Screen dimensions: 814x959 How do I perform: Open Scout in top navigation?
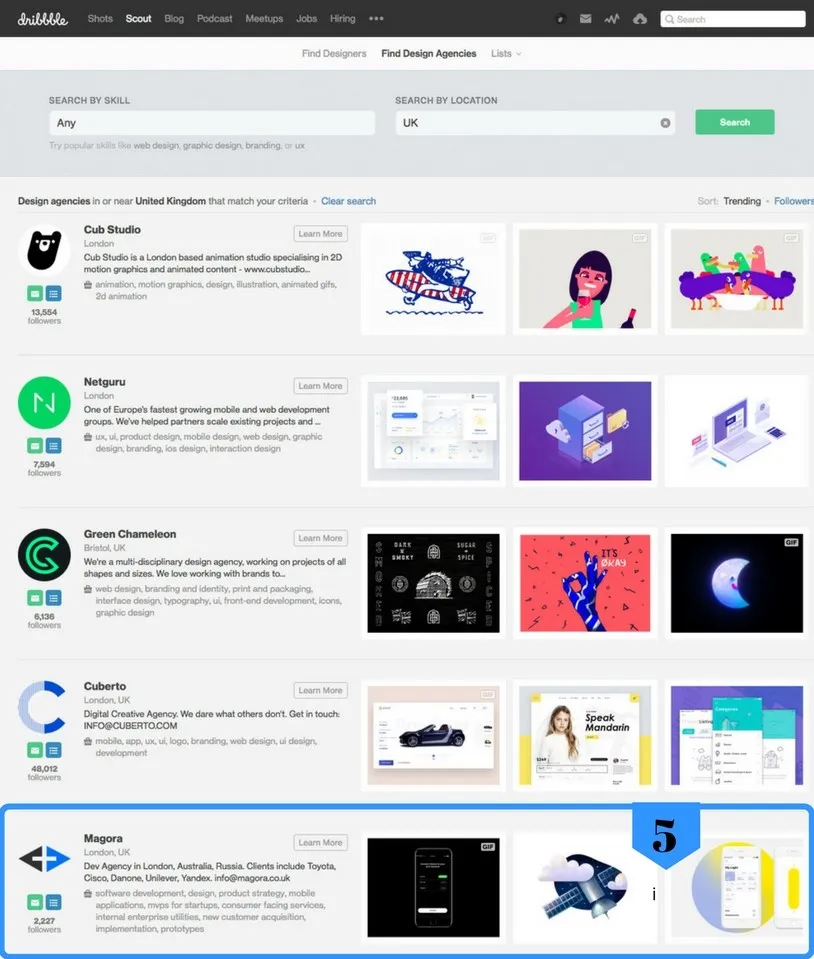[138, 18]
